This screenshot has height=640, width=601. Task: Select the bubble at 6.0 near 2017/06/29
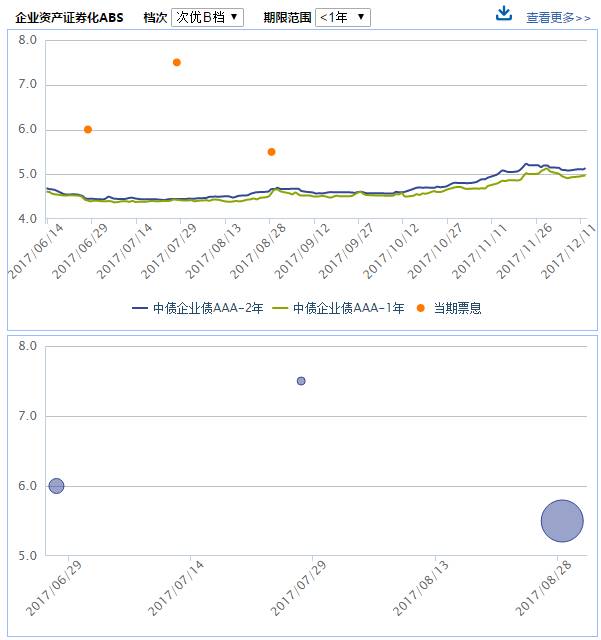56,486
